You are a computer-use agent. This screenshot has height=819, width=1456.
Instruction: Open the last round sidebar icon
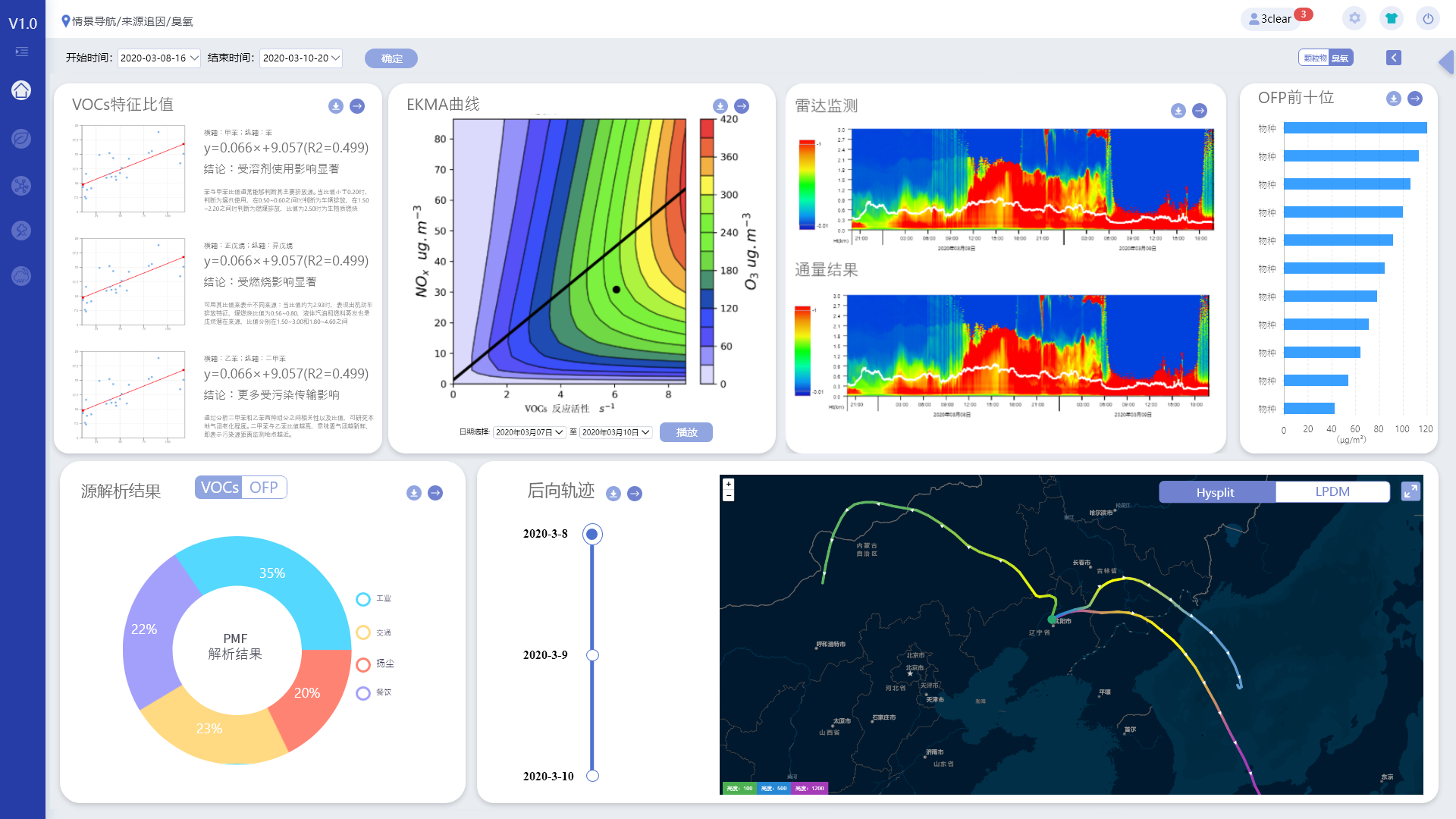click(x=21, y=276)
